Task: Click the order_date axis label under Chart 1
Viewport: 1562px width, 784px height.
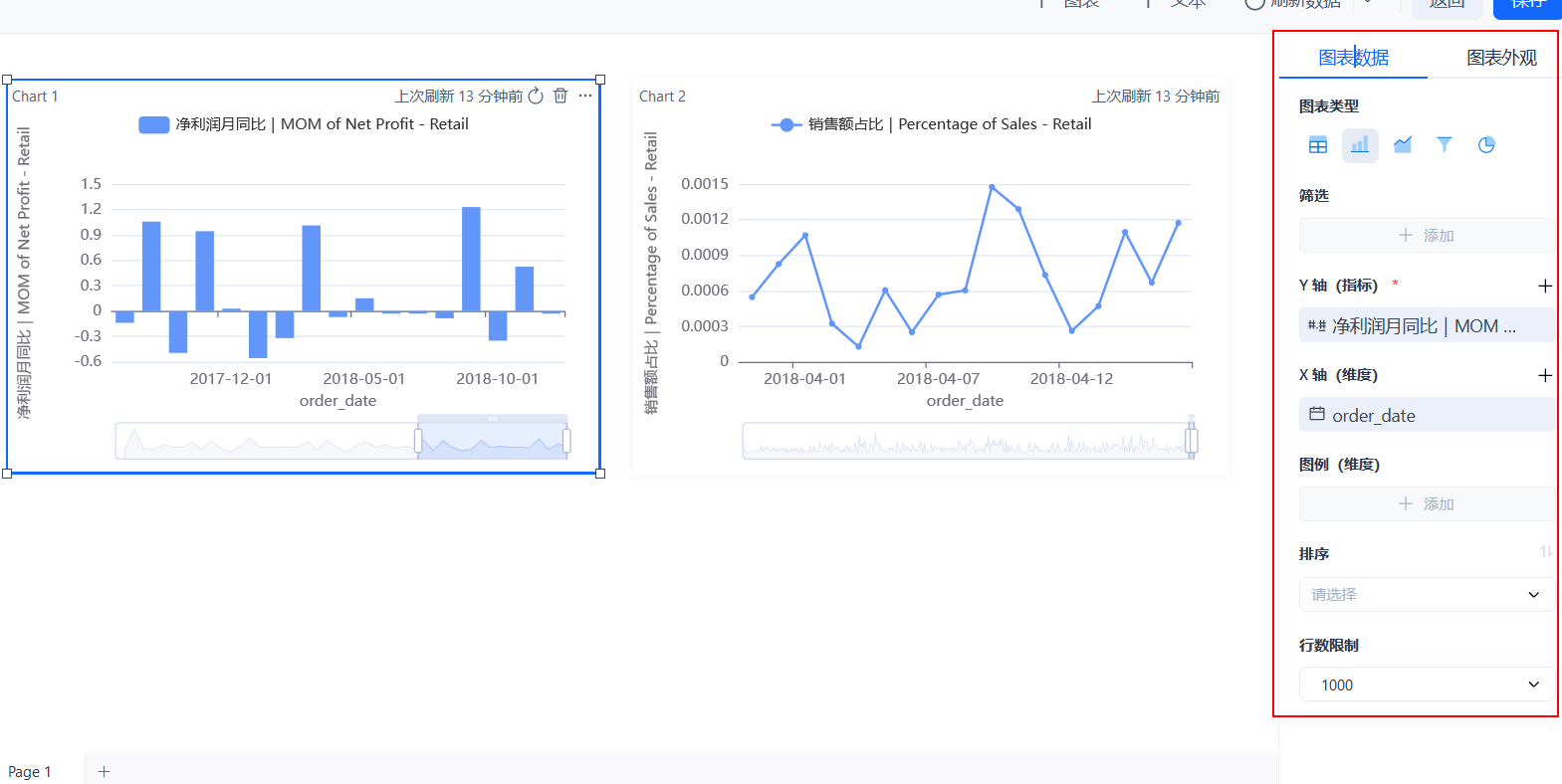Action: 337,401
